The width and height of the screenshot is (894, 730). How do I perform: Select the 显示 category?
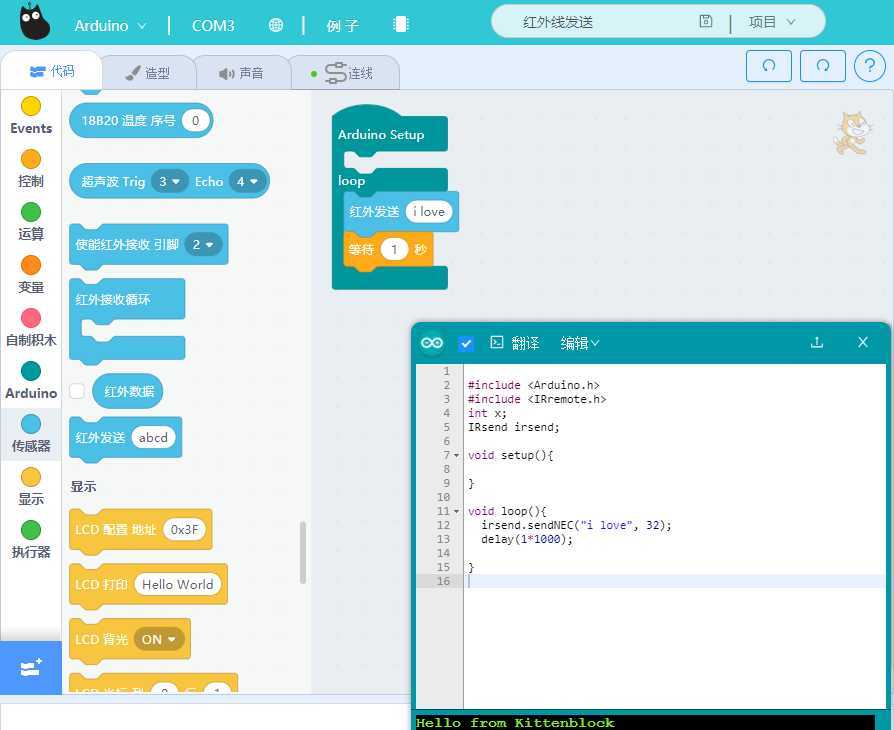31,487
